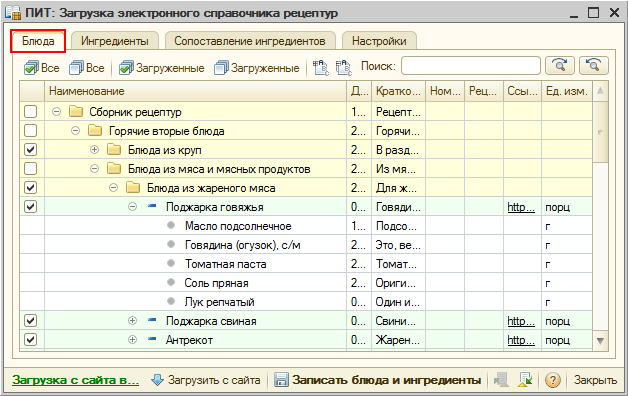Screen dimensions: 628x396
Task: Click the blue download arrow icon
Action: [157, 380]
